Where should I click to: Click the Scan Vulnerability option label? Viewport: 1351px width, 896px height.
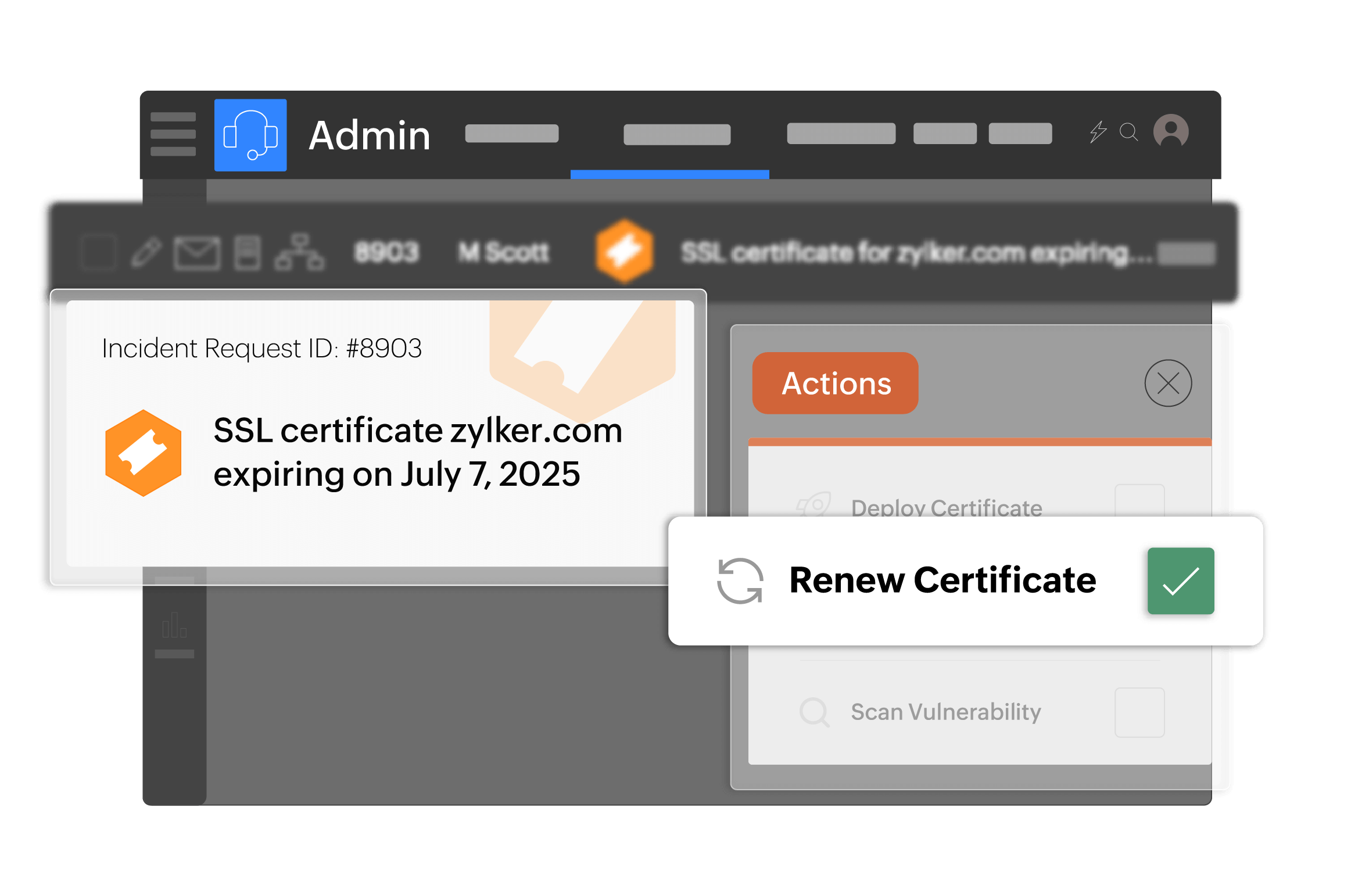click(x=945, y=712)
